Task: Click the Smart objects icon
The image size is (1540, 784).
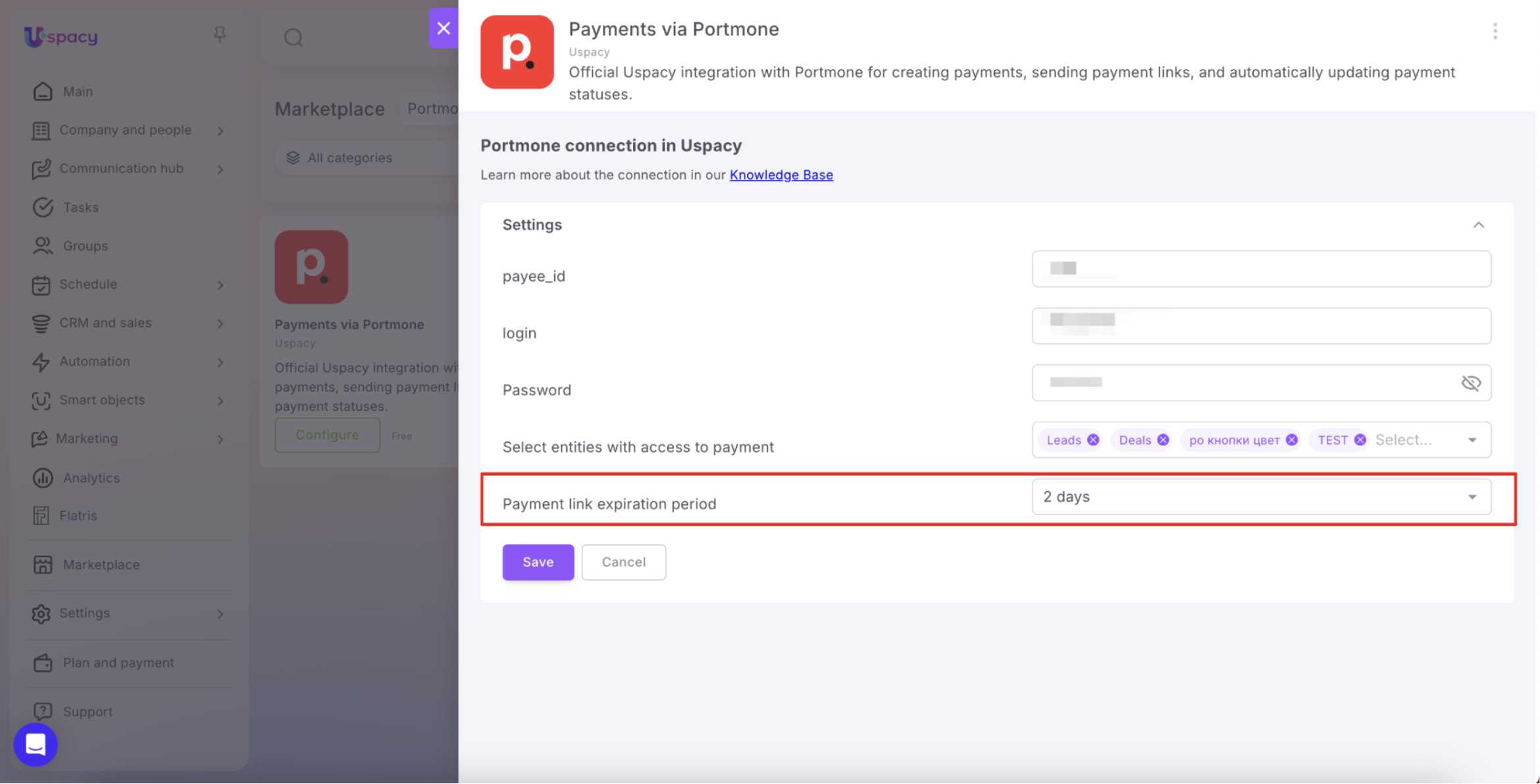Action: pos(41,400)
